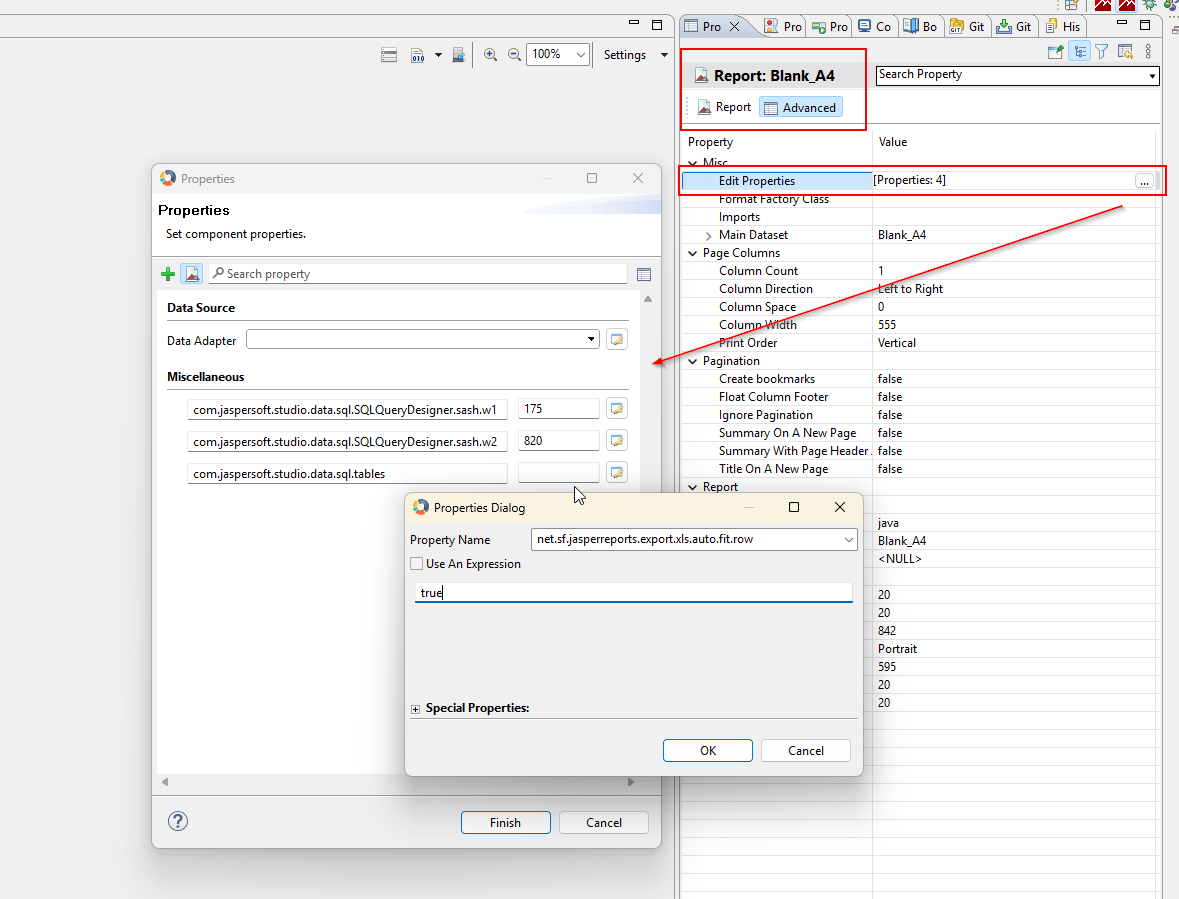Screen dimensions: 1179x899
Task: Click the new properties view pin icon
Action: coord(1056,52)
